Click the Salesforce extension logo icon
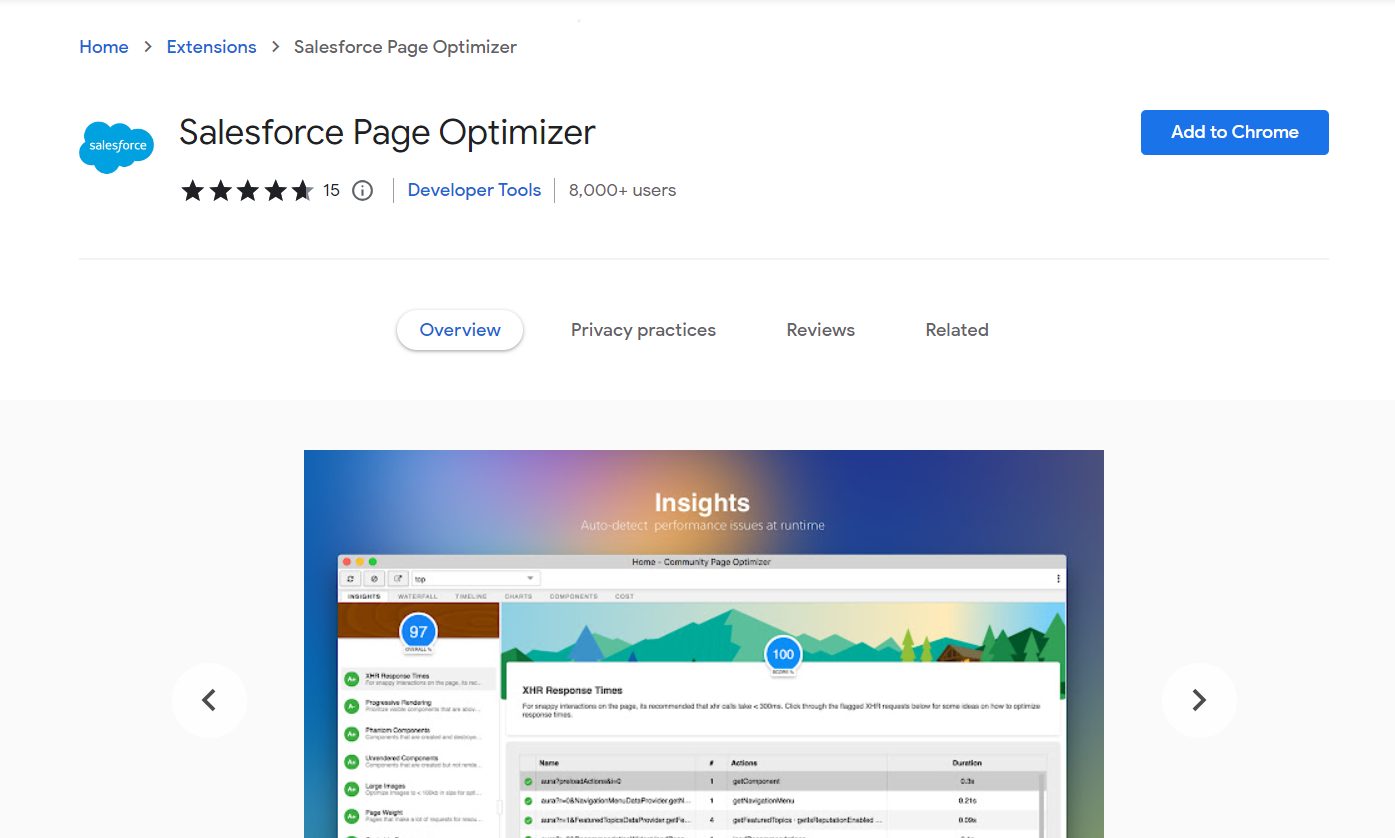Viewport: 1395px width, 838px height. 116,147
